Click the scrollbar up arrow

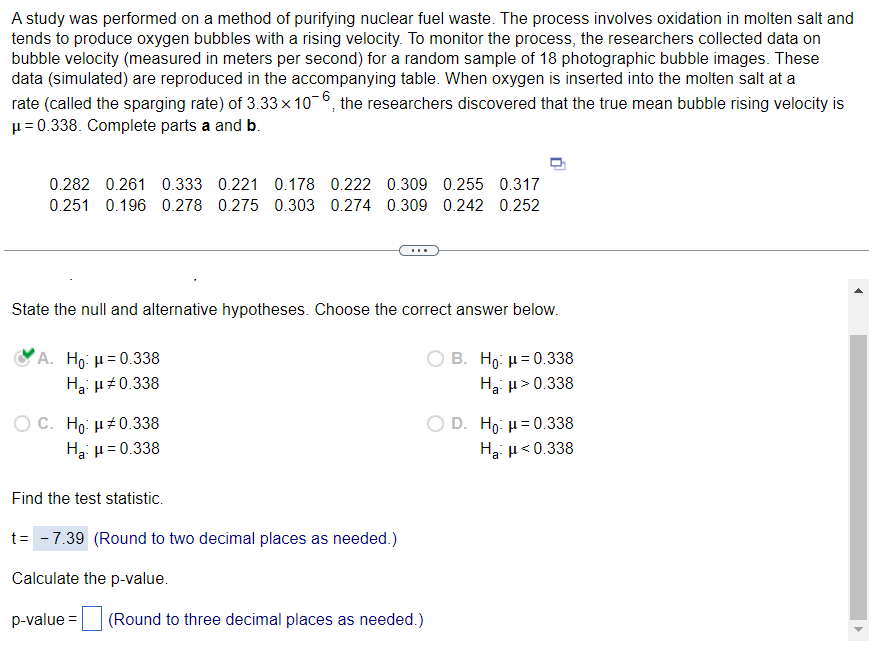point(857,291)
